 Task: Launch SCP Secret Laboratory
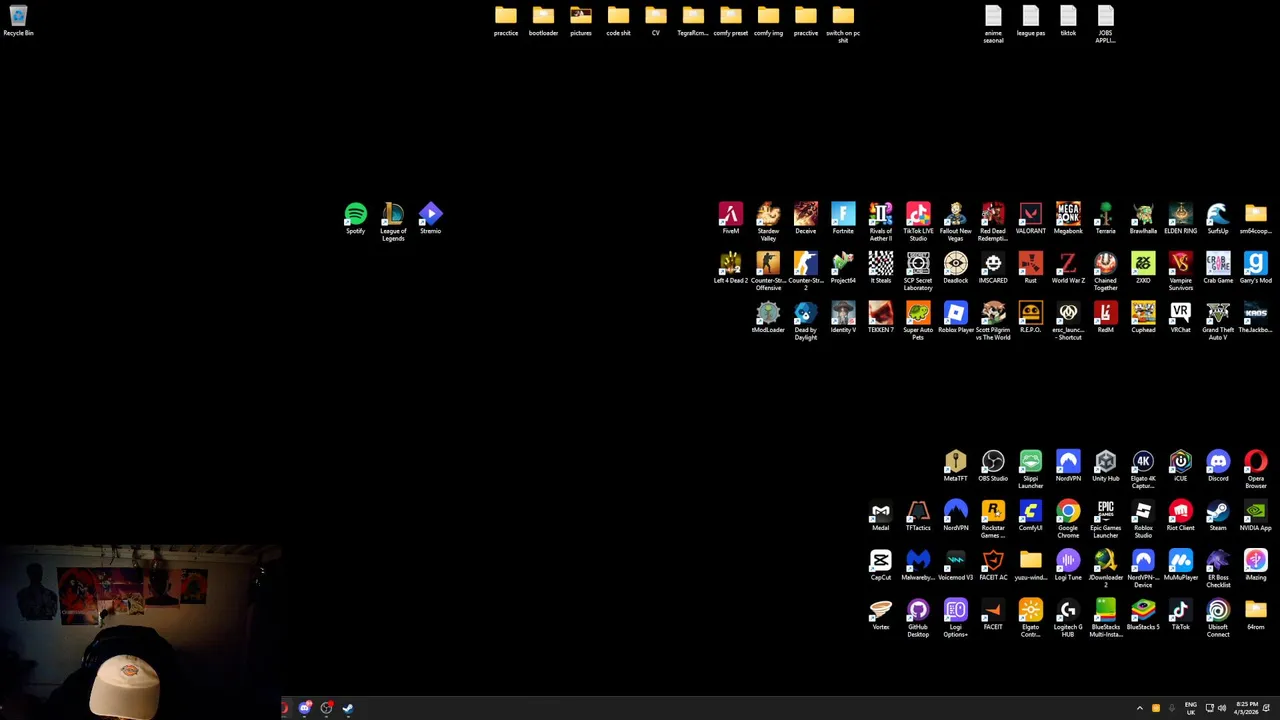(x=918, y=271)
